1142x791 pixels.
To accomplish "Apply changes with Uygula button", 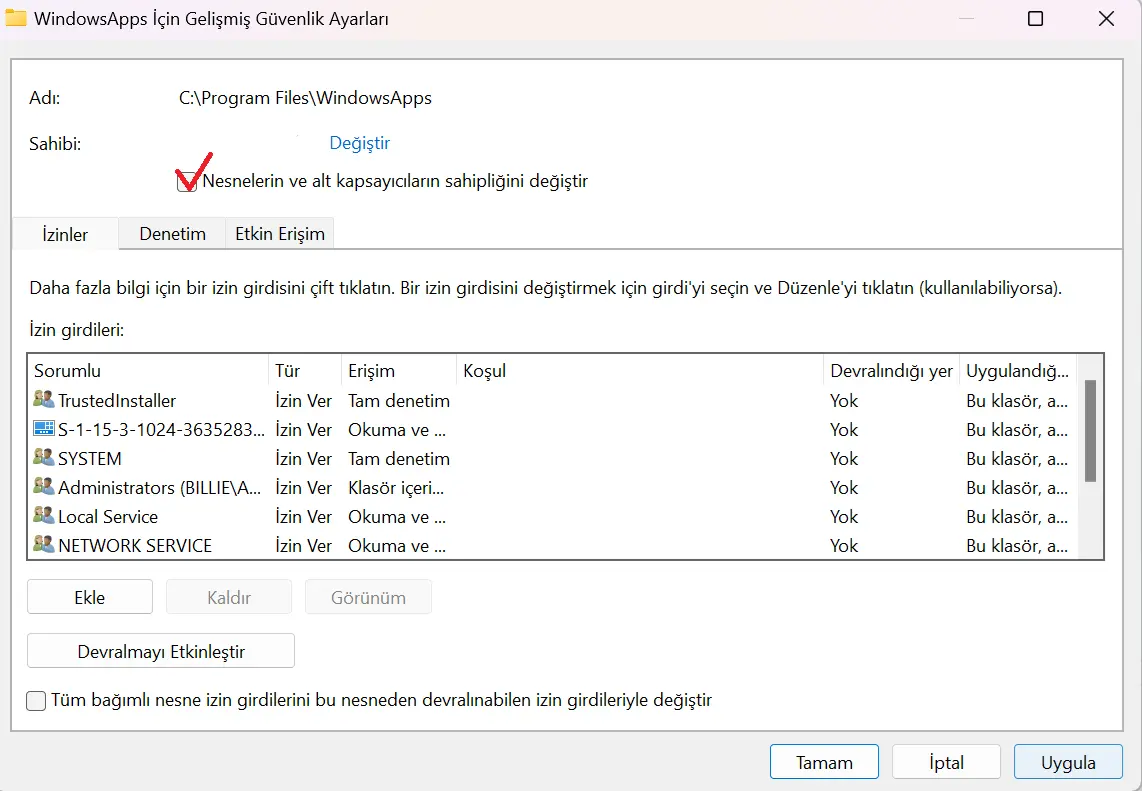I will click(x=1068, y=763).
